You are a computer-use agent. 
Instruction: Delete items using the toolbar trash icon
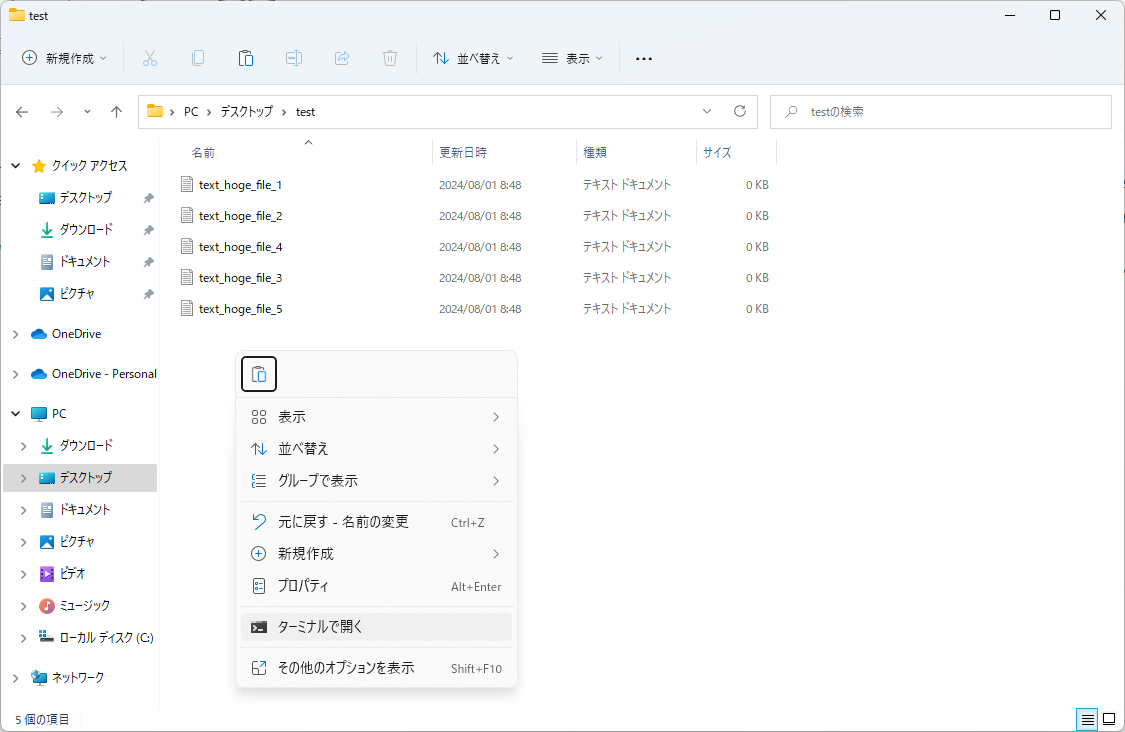point(389,58)
